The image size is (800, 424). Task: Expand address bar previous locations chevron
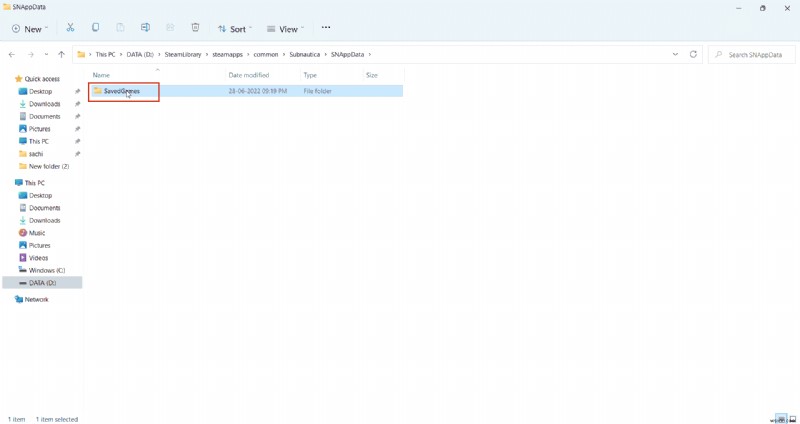[676, 54]
